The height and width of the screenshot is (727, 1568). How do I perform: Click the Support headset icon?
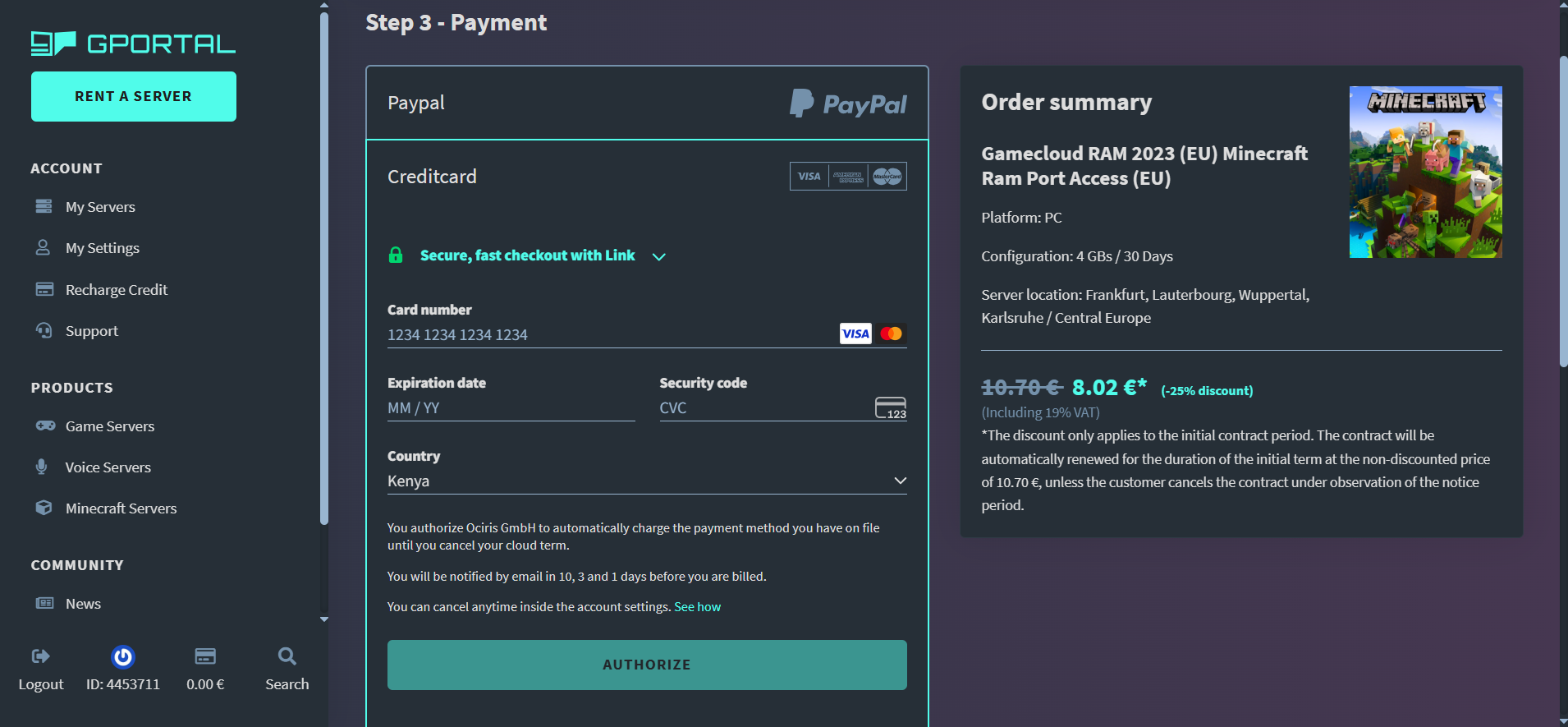click(44, 330)
